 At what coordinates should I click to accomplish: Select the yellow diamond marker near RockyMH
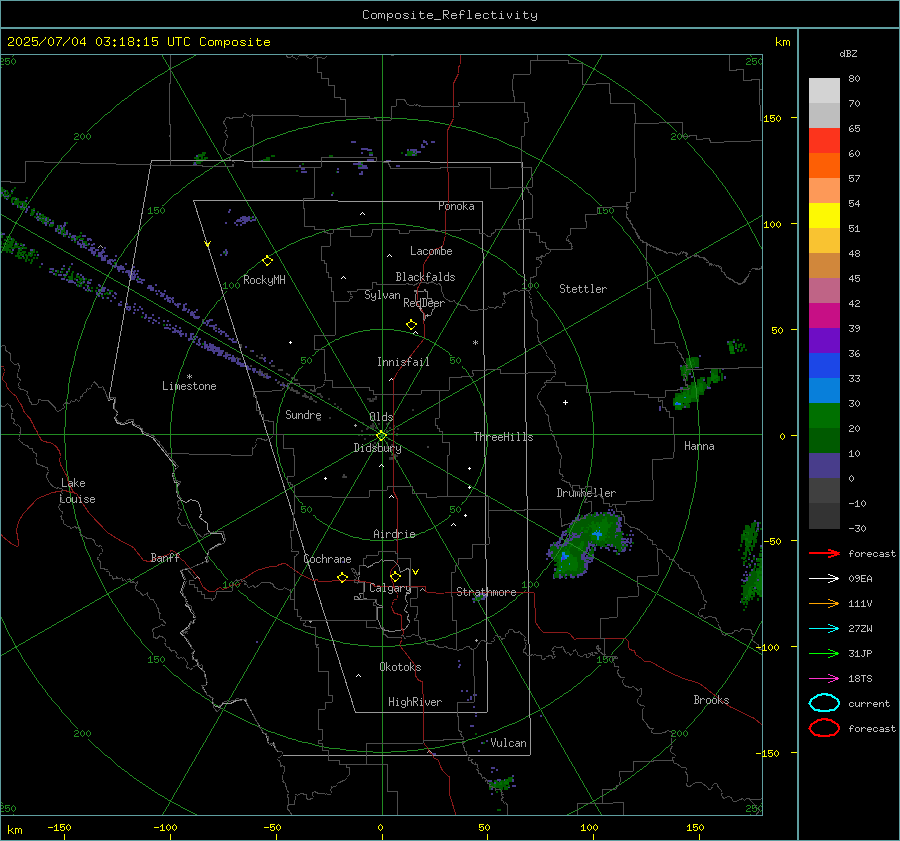(x=267, y=261)
